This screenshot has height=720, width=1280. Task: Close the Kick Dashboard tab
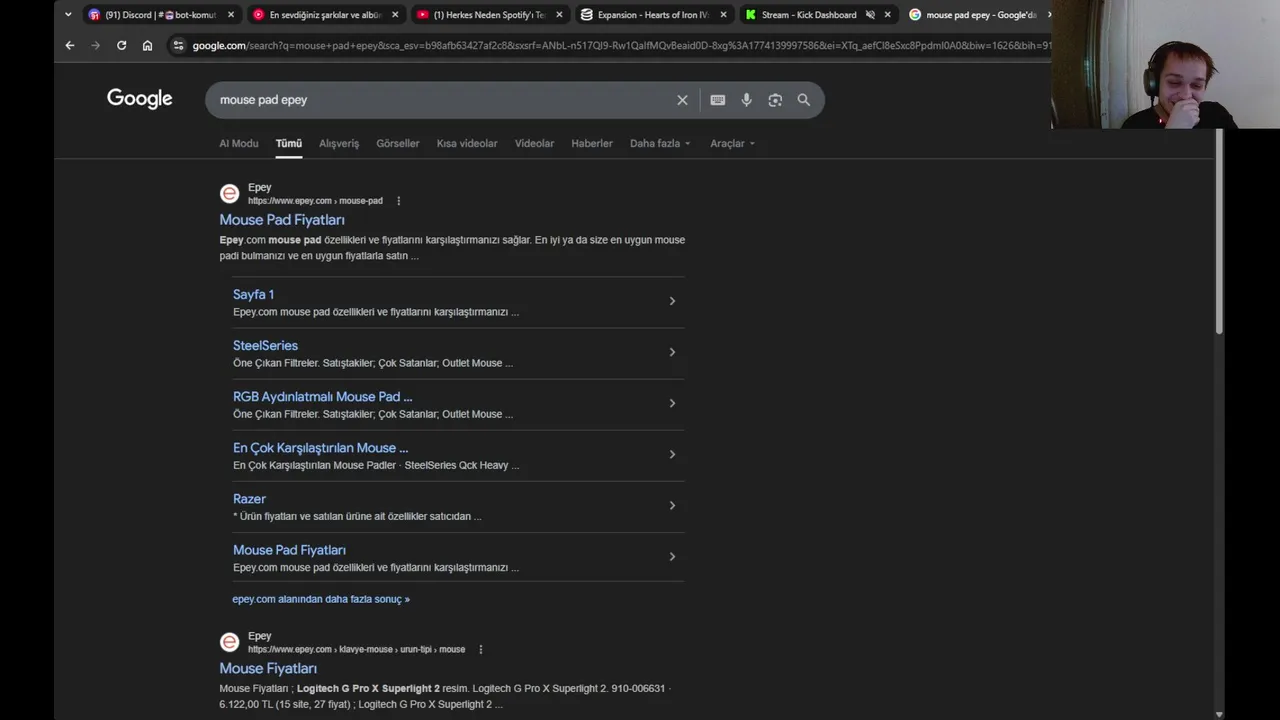[x=887, y=15]
